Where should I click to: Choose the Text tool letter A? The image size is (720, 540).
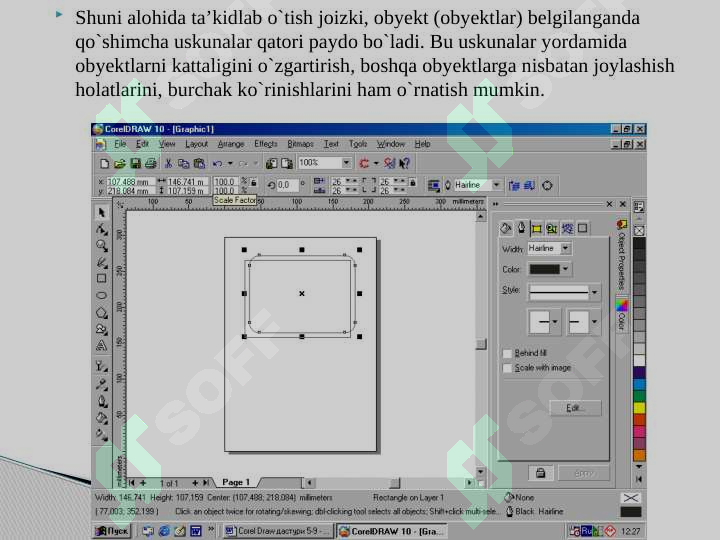click(102, 345)
